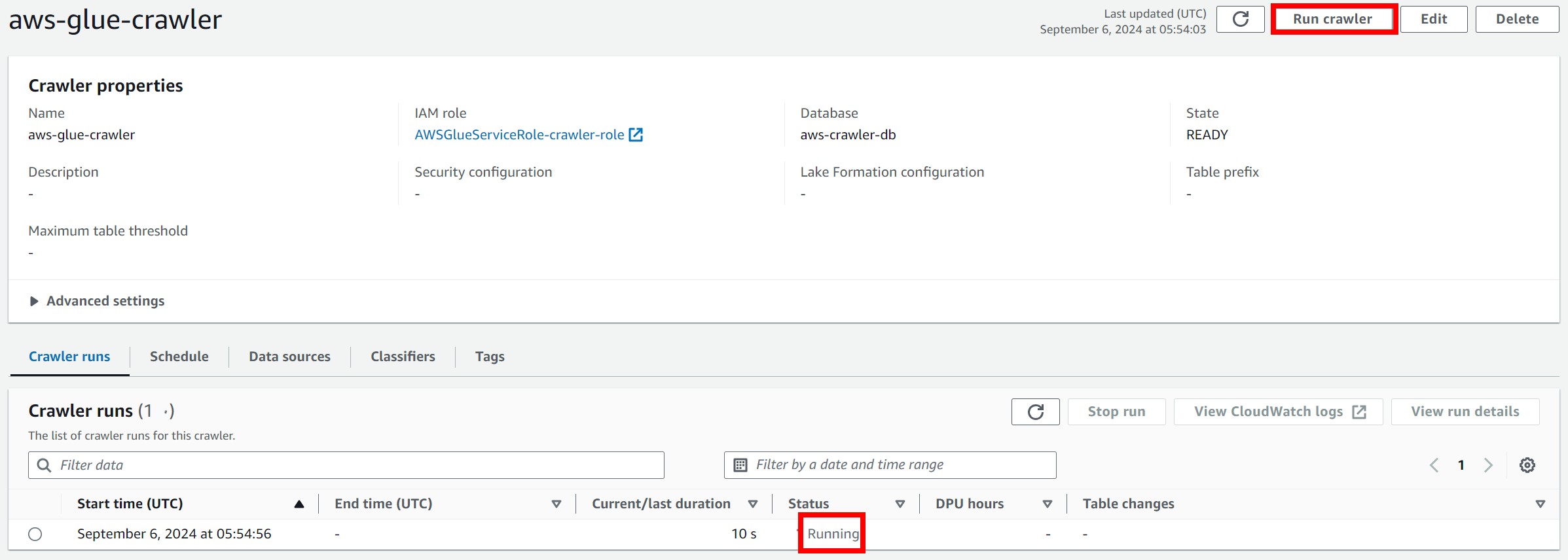Viewport: 1568px width, 560px height.
Task: Click the magnifier icon in Filter data
Action: tap(44, 465)
